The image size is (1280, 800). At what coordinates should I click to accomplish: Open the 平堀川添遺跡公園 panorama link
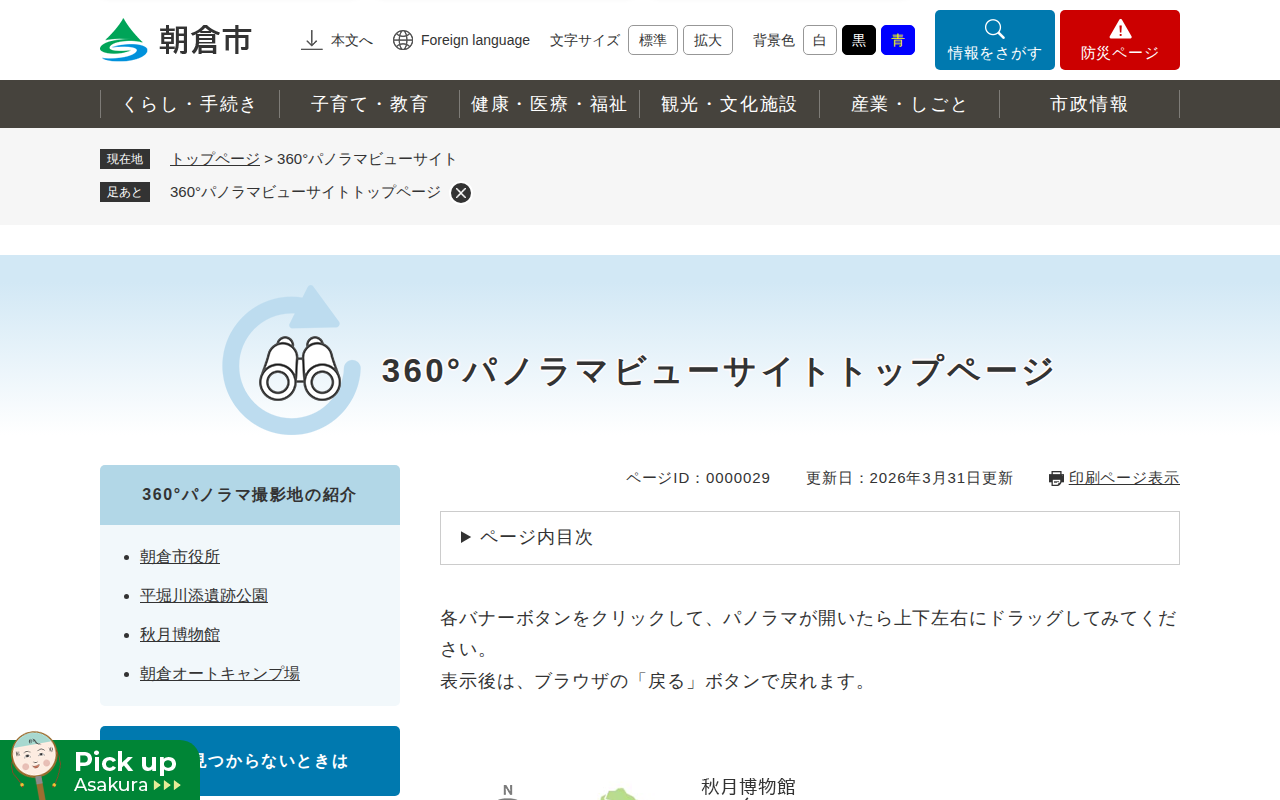click(204, 596)
